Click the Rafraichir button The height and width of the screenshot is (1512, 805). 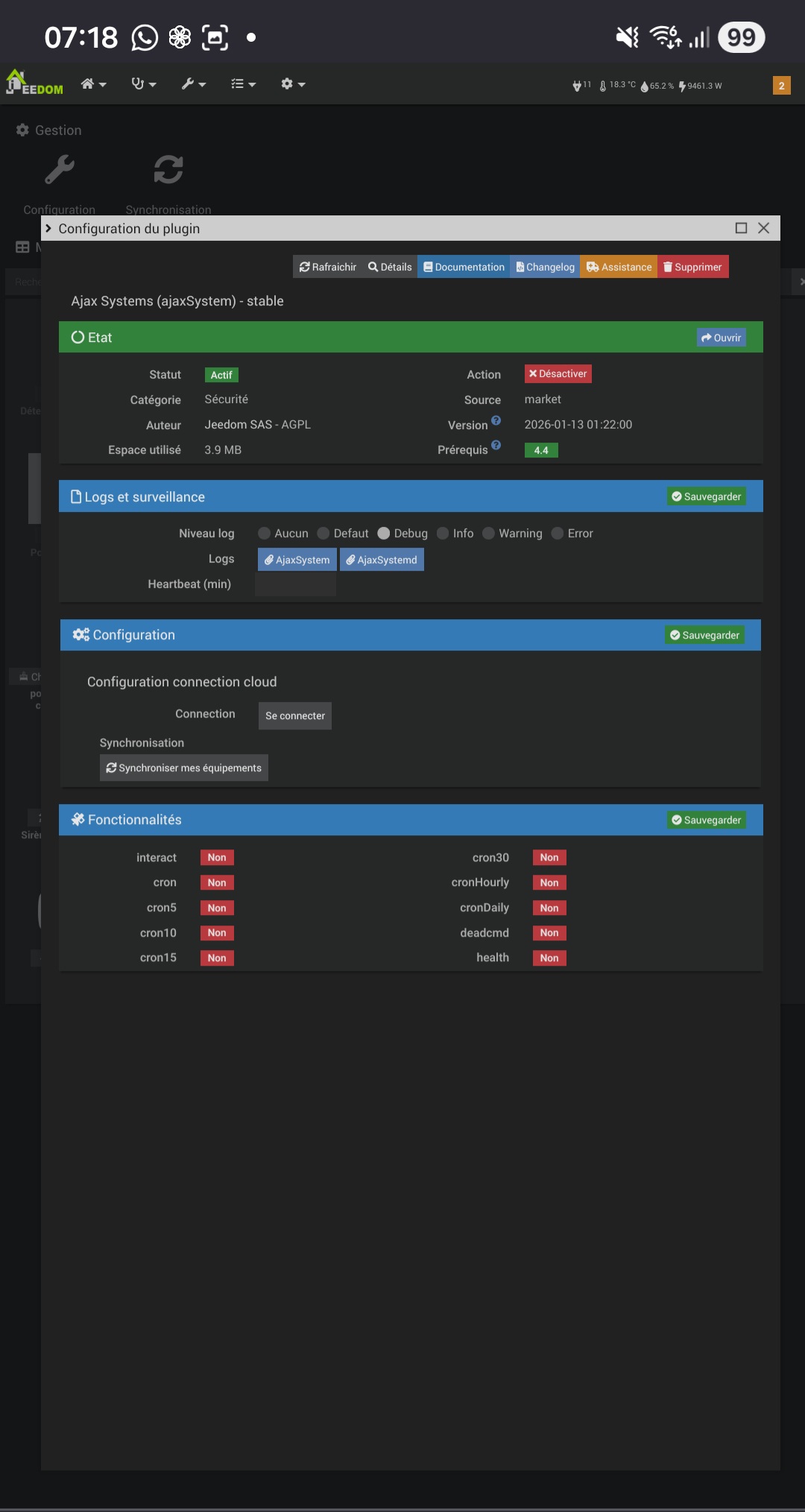pyautogui.click(x=328, y=267)
